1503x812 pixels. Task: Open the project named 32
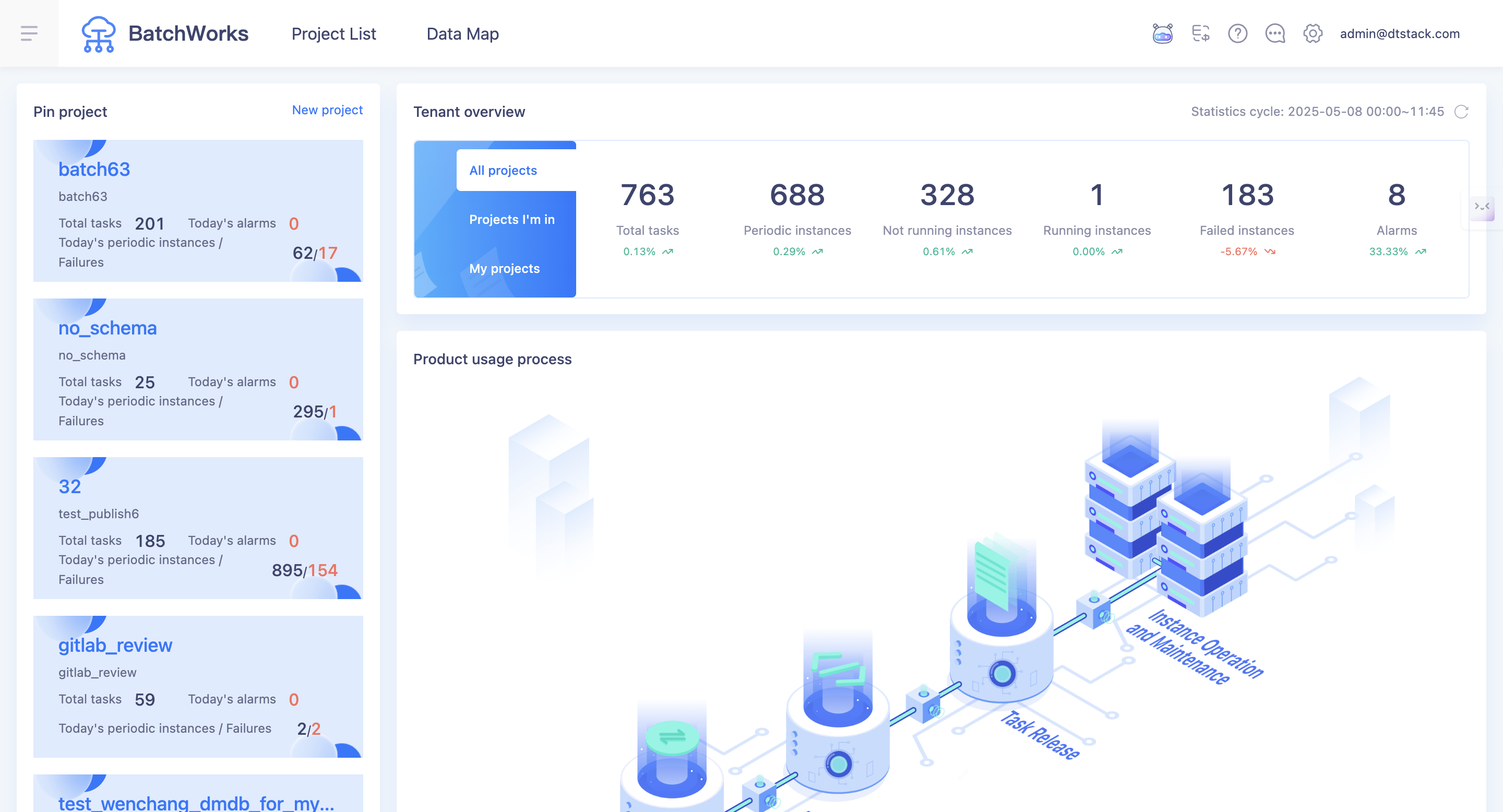(69, 486)
